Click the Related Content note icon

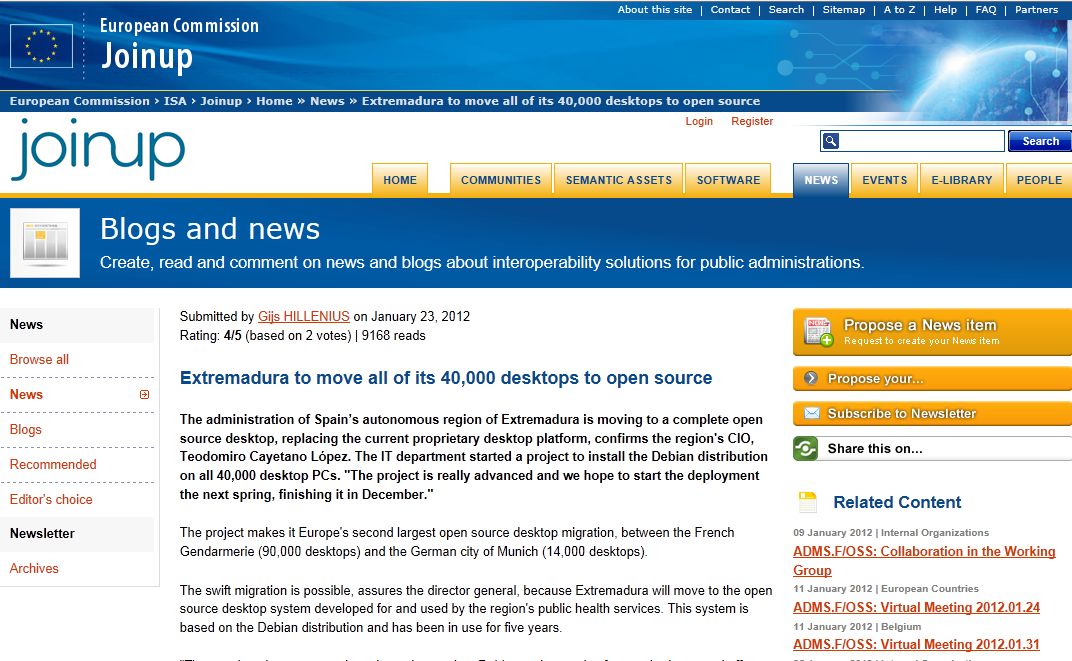[x=808, y=502]
